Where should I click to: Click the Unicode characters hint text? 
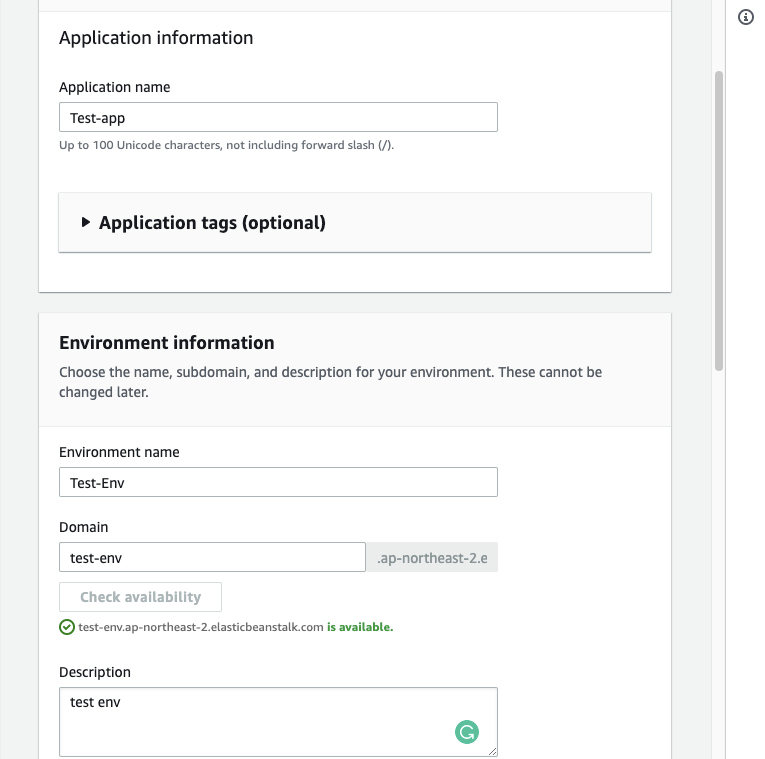(x=226, y=145)
